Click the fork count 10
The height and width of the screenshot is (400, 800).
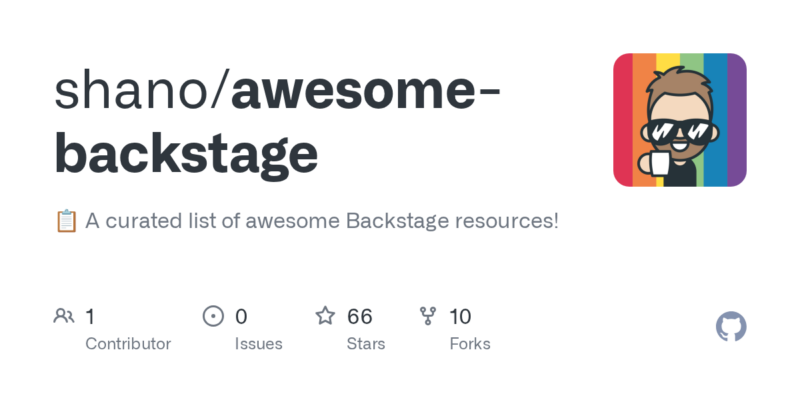[460, 317]
